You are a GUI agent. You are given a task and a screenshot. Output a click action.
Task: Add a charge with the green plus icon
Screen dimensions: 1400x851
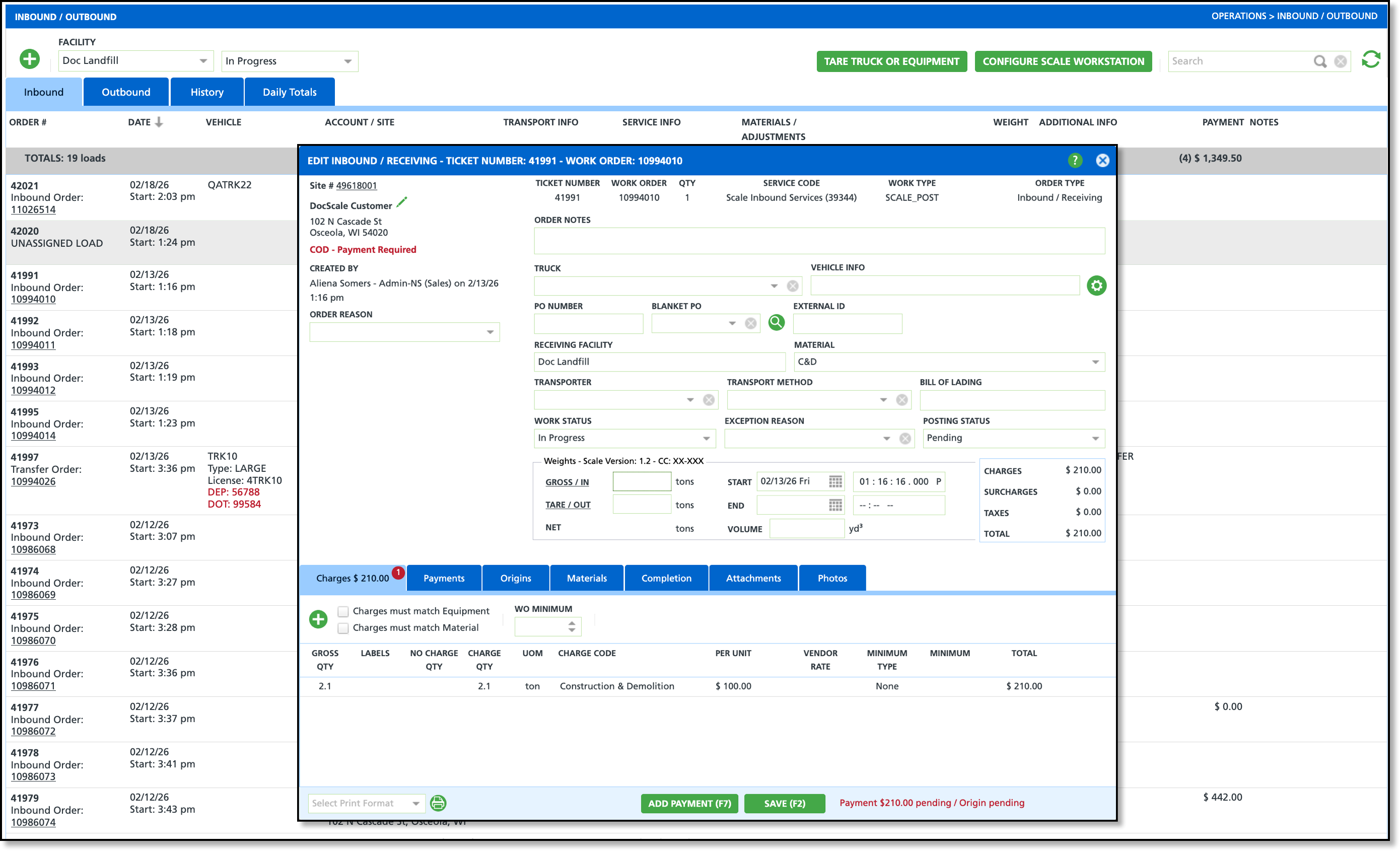point(318,619)
